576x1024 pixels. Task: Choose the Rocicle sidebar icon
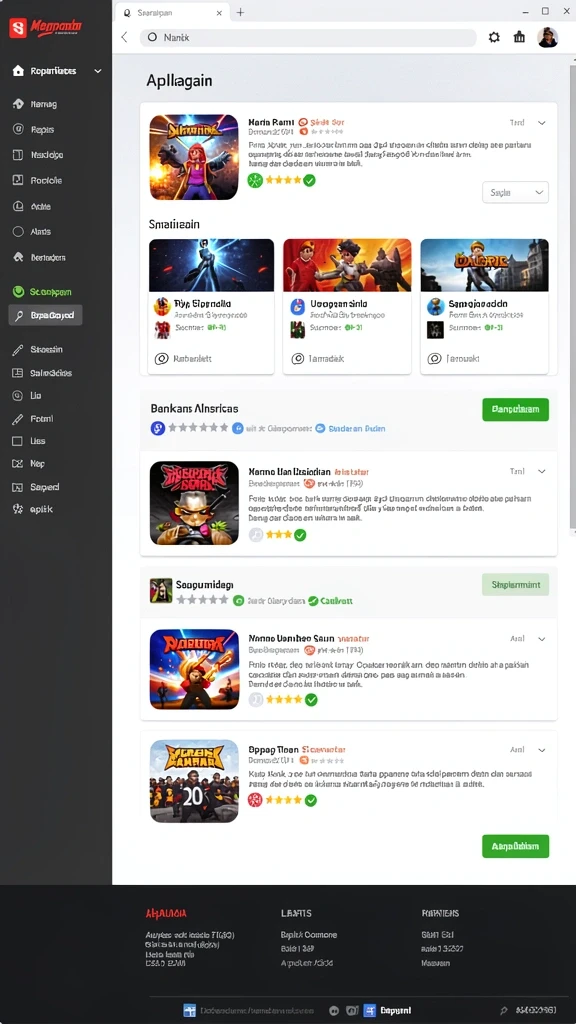tap(18, 180)
